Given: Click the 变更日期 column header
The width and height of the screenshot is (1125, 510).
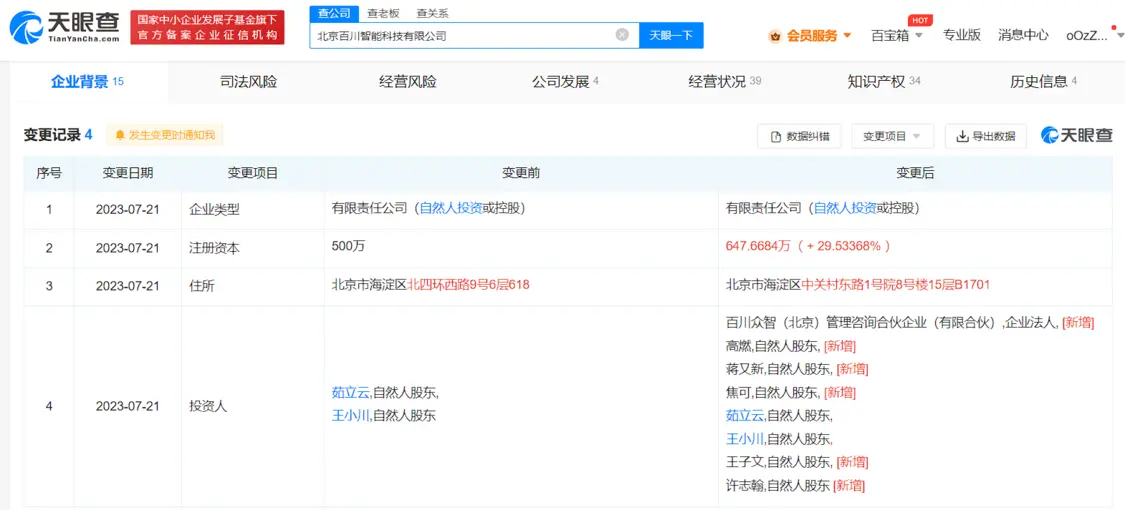Looking at the screenshot, I should [x=127, y=173].
